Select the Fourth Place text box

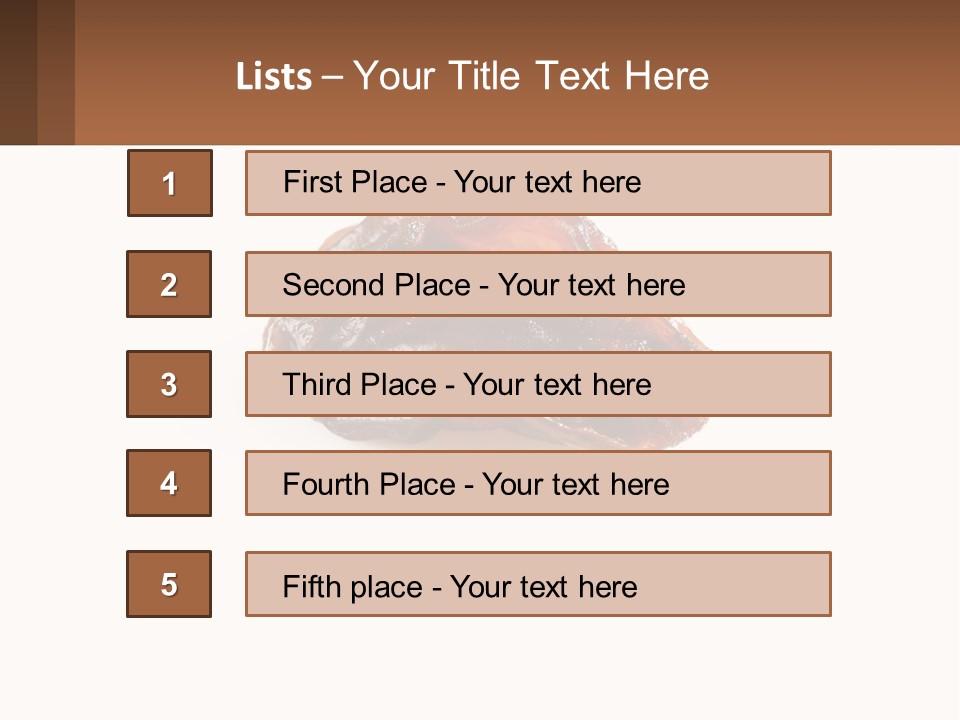pyautogui.click(x=538, y=483)
